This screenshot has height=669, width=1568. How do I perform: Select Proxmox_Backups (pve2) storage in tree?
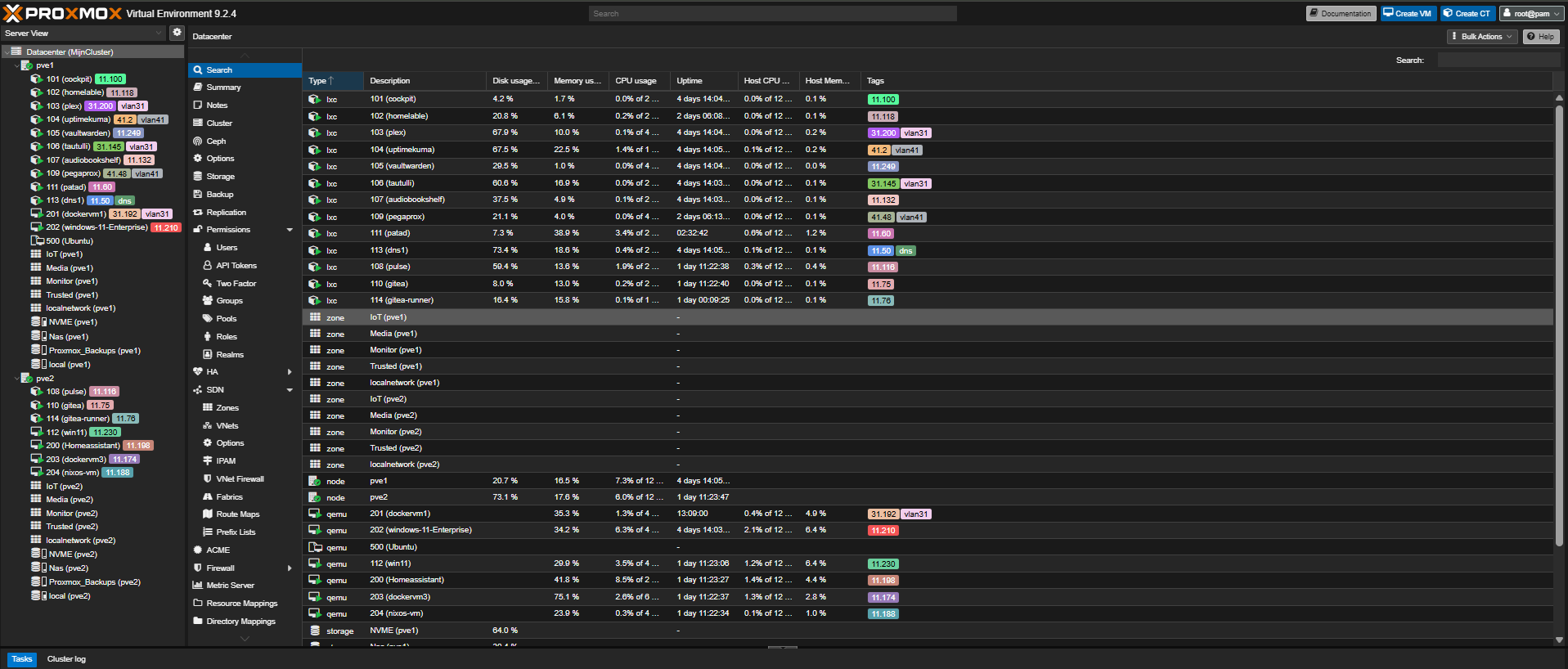(x=94, y=582)
